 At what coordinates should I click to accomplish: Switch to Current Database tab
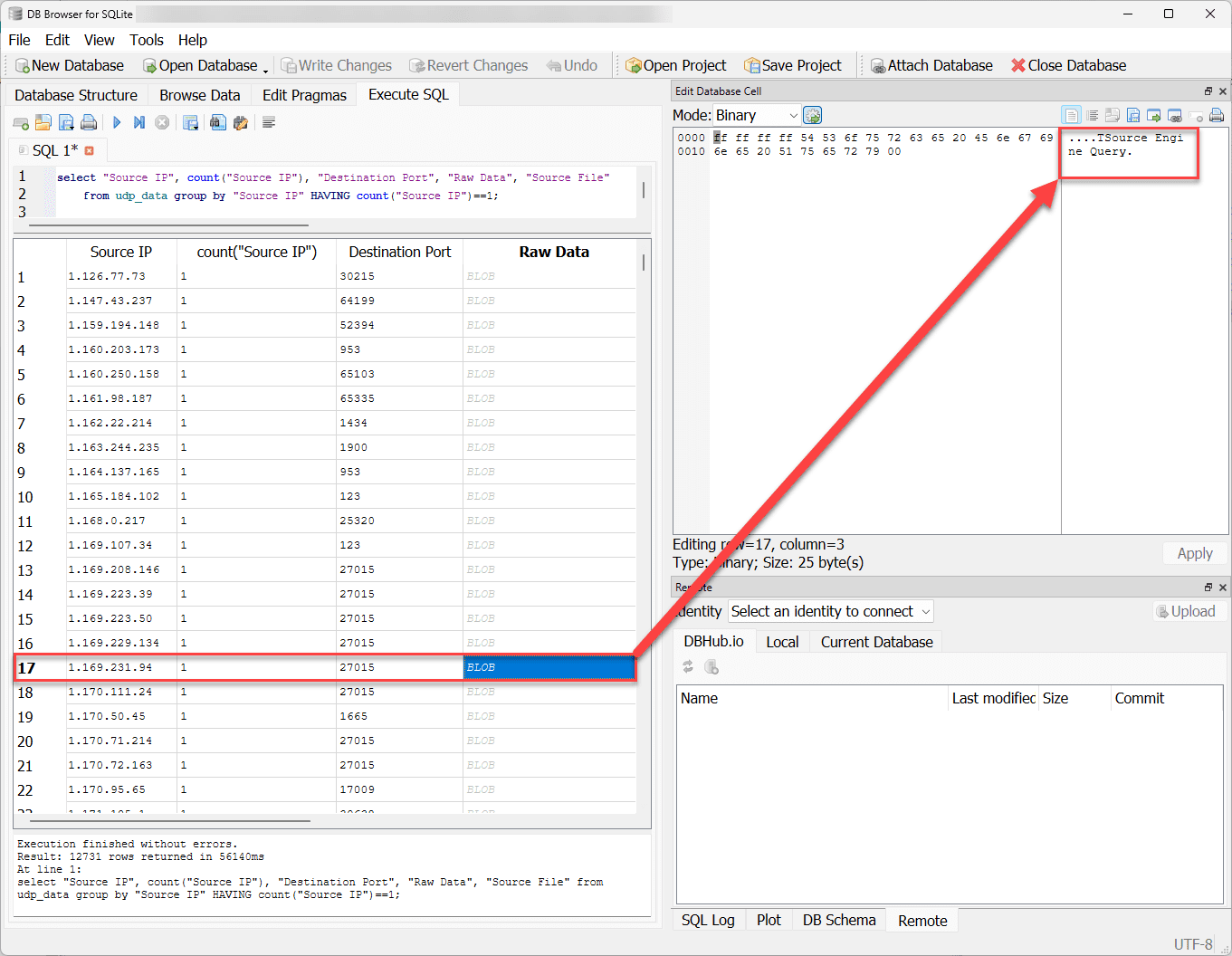click(x=876, y=642)
